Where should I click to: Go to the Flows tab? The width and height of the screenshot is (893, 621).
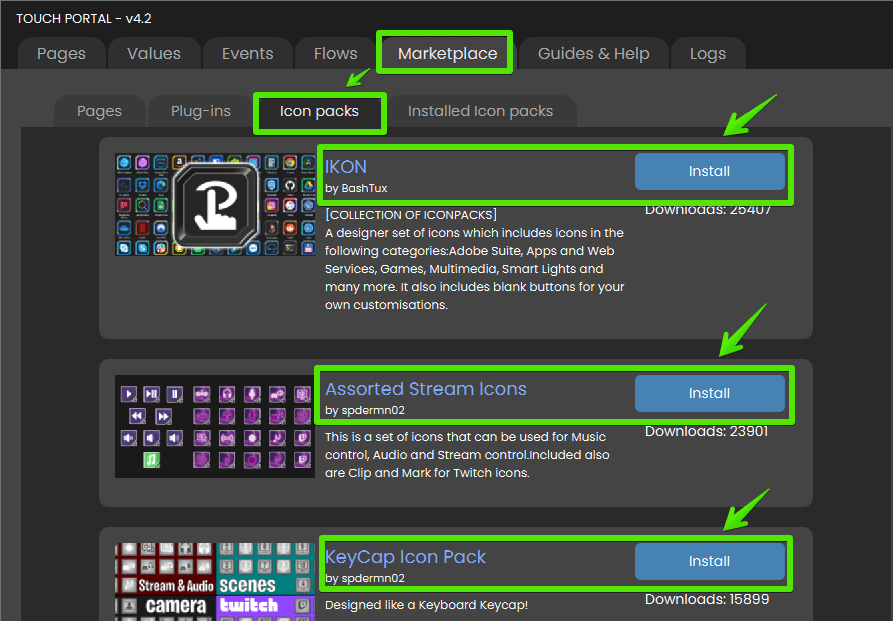(x=335, y=54)
